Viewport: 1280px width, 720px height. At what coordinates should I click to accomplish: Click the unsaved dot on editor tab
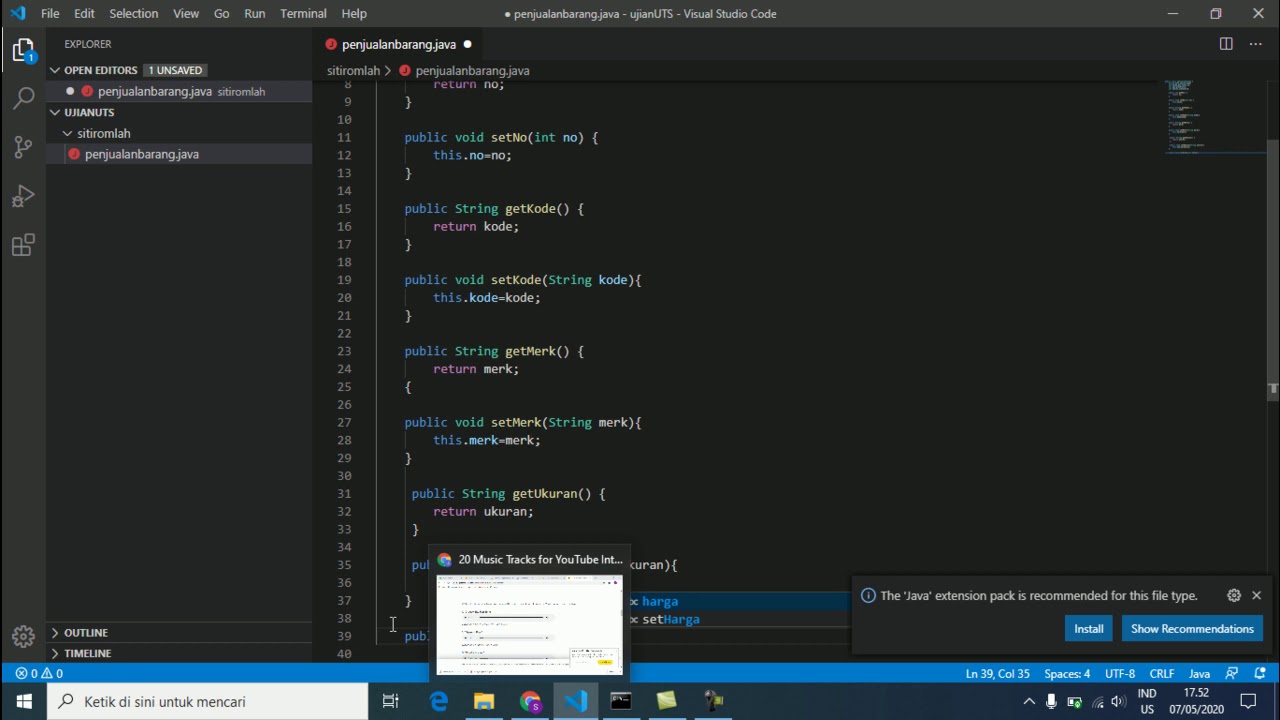[467, 44]
